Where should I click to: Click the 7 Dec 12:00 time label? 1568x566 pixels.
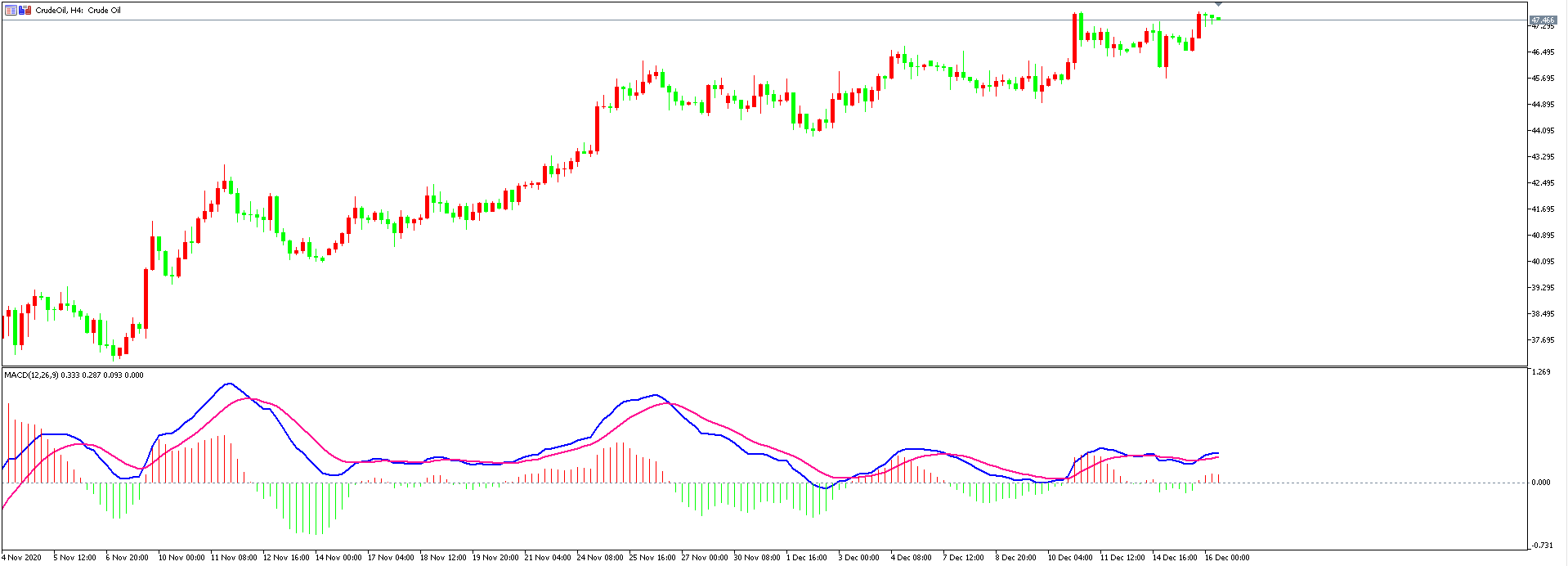click(965, 558)
